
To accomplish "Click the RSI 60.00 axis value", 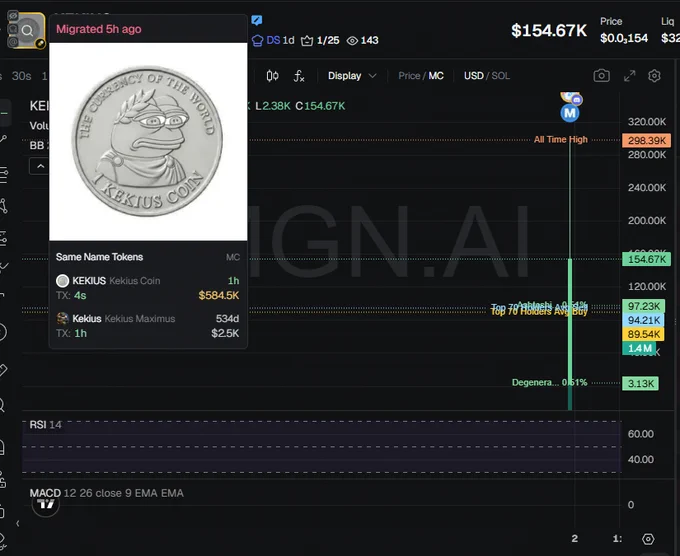I will (x=641, y=434).
